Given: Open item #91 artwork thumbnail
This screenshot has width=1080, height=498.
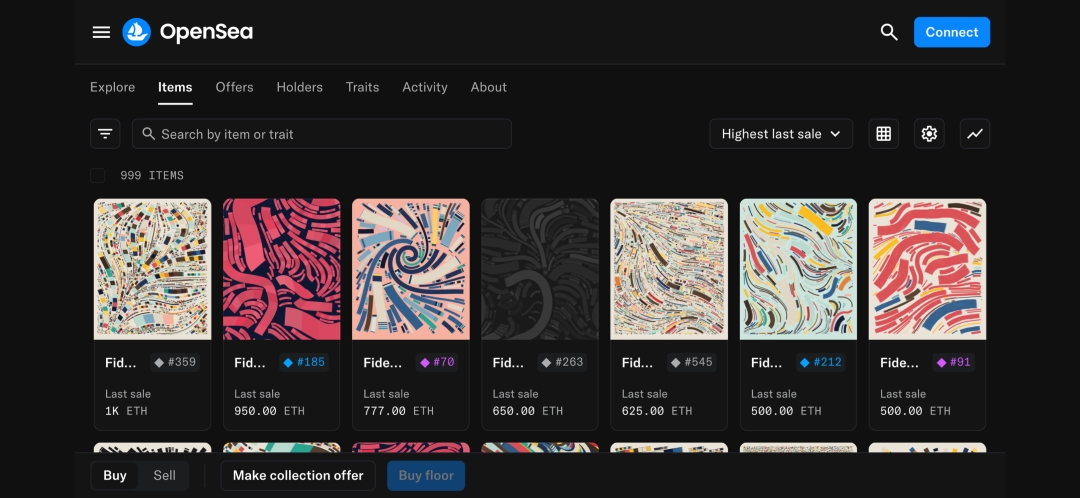Looking at the screenshot, I should 927,269.
